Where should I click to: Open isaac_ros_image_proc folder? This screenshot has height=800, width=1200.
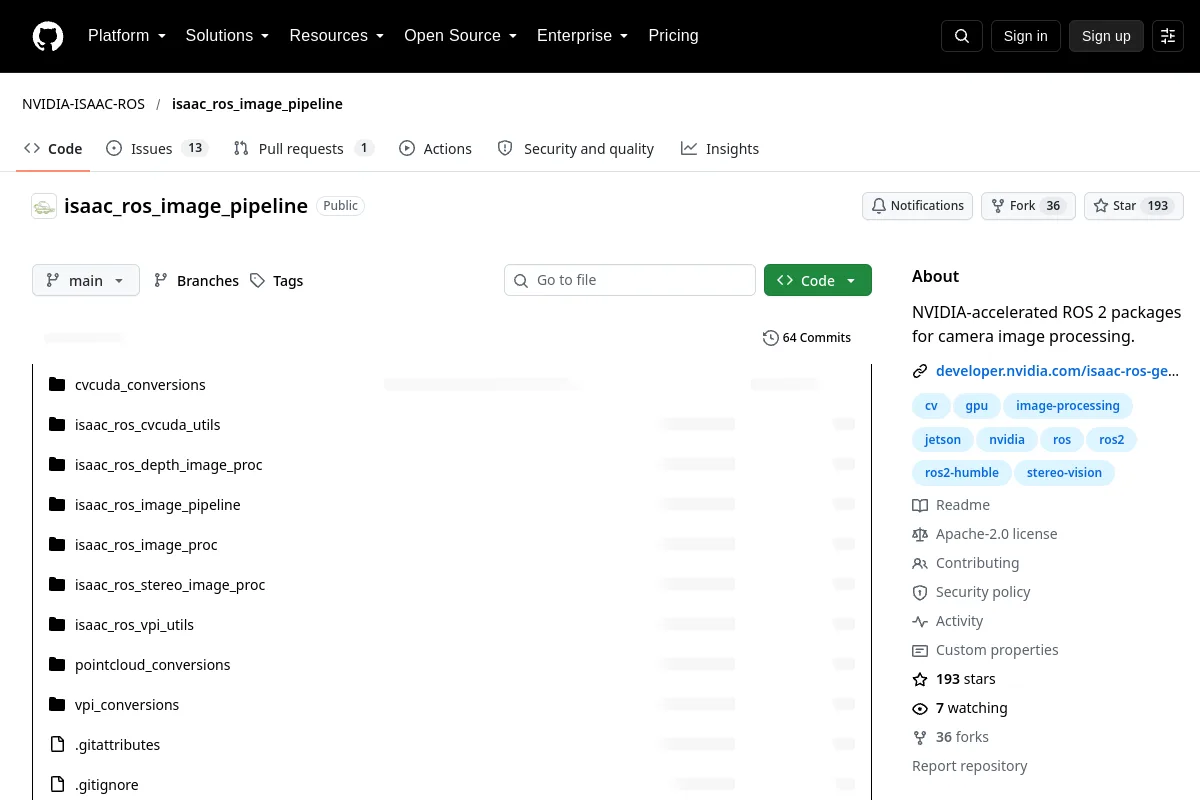click(x=146, y=545)
